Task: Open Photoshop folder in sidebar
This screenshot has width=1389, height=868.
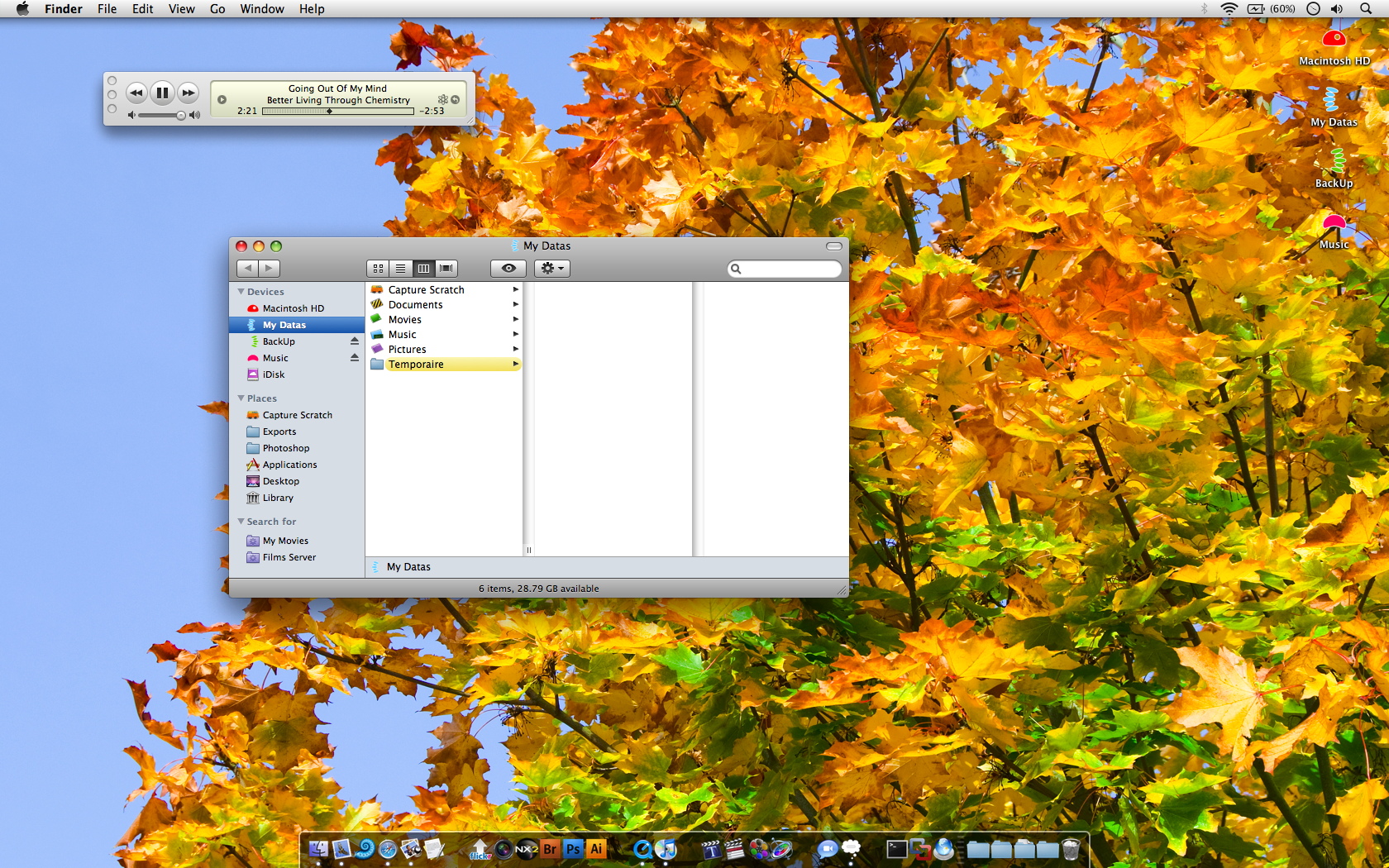Action: tap(296, 448)
